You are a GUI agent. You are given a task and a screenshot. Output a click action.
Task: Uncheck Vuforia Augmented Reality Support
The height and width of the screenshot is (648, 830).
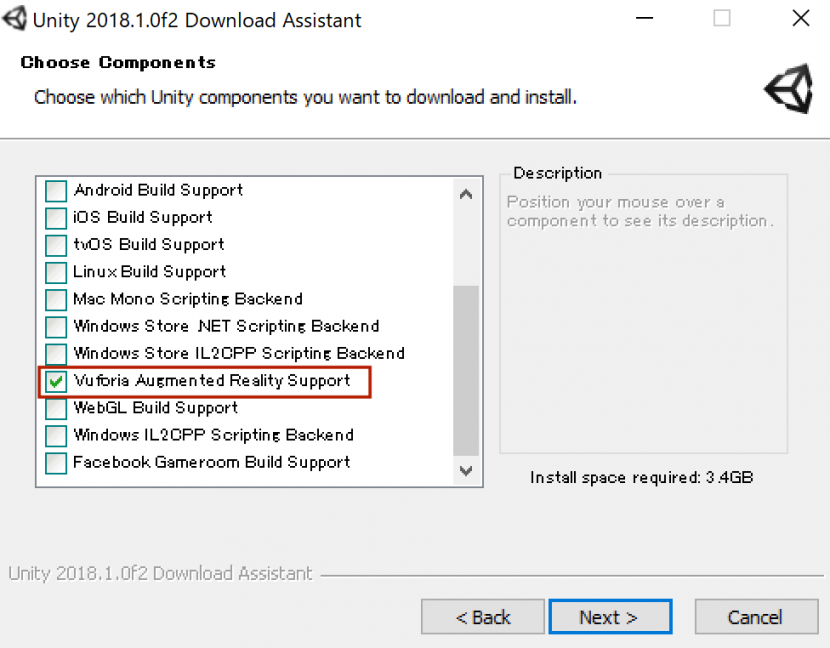coord(57,381)
